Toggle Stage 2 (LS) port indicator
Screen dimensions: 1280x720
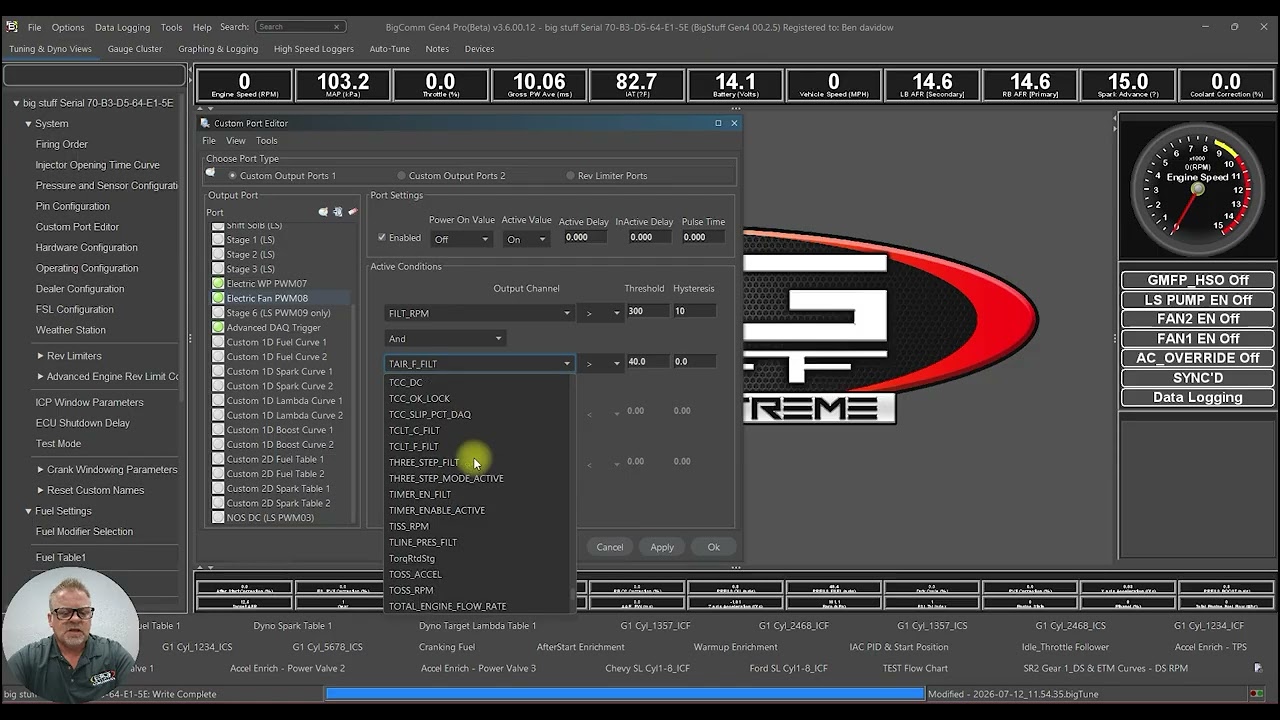[218, 254]
